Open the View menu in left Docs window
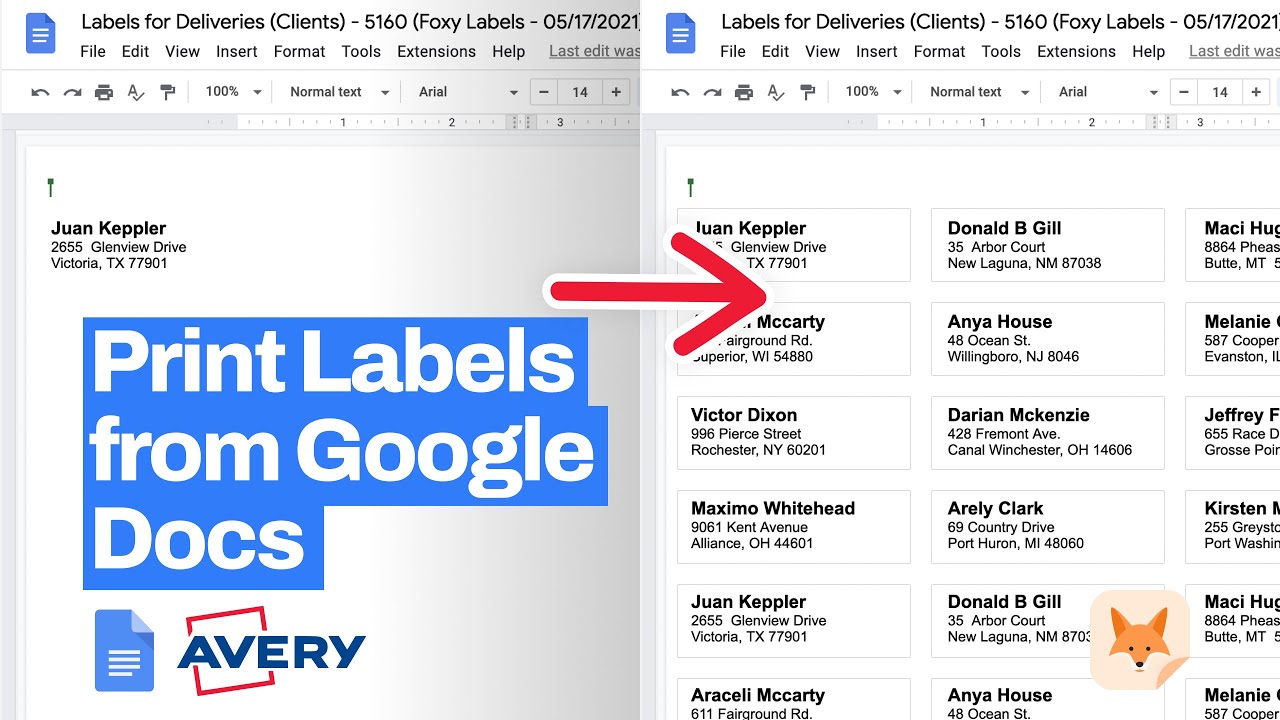The height and width of the screenshot is (720, 1280). 183,51
